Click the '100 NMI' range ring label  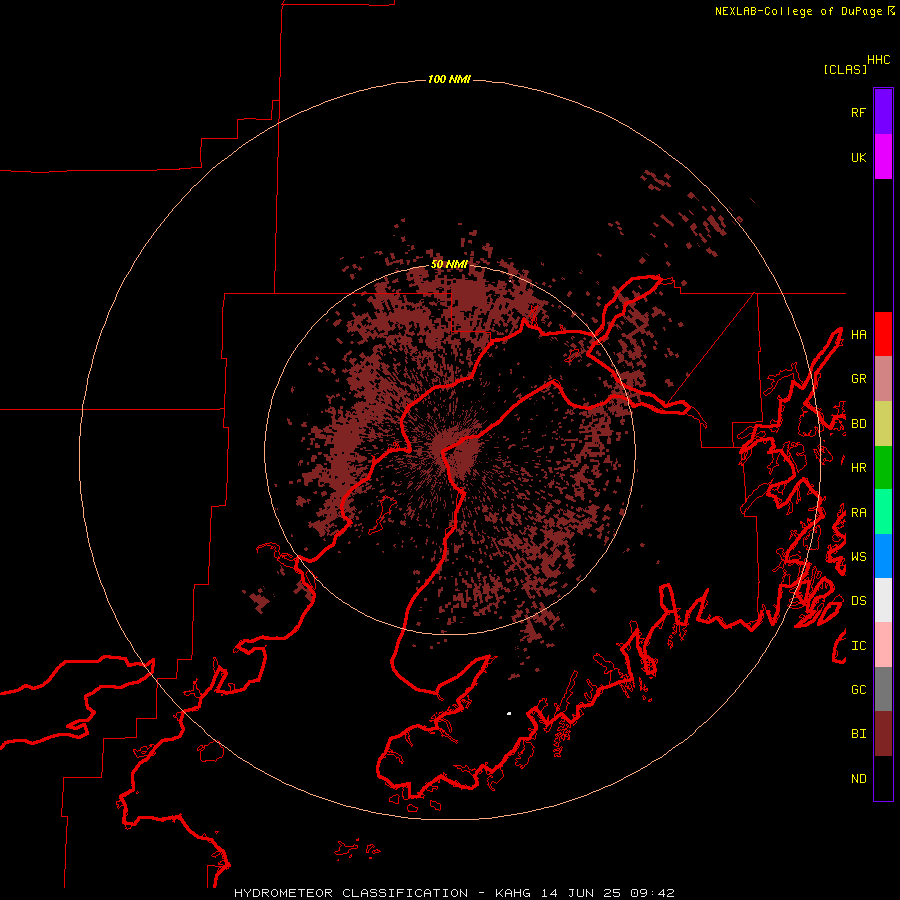[x=449, y=79]
